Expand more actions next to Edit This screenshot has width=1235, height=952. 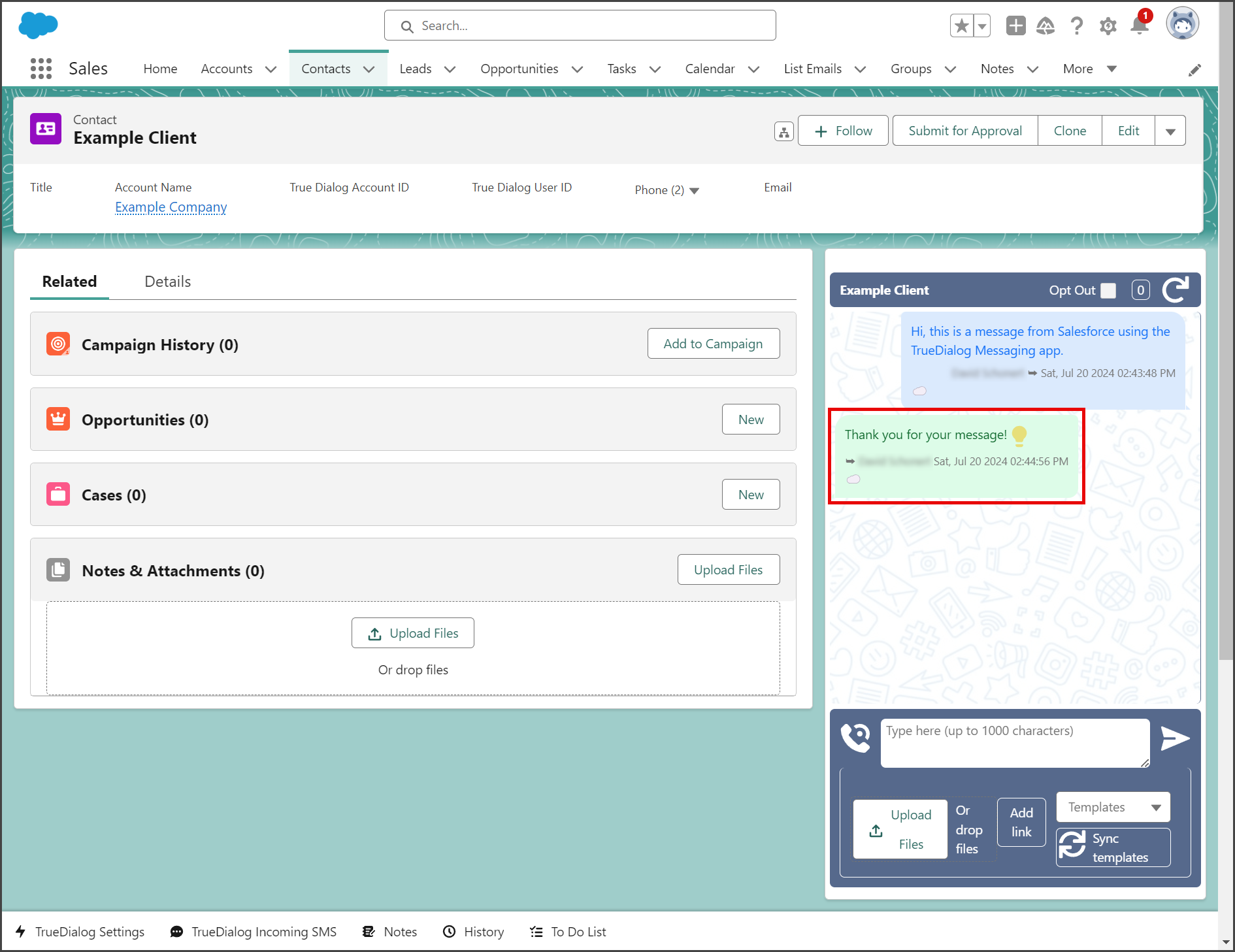coord(1170,131)
